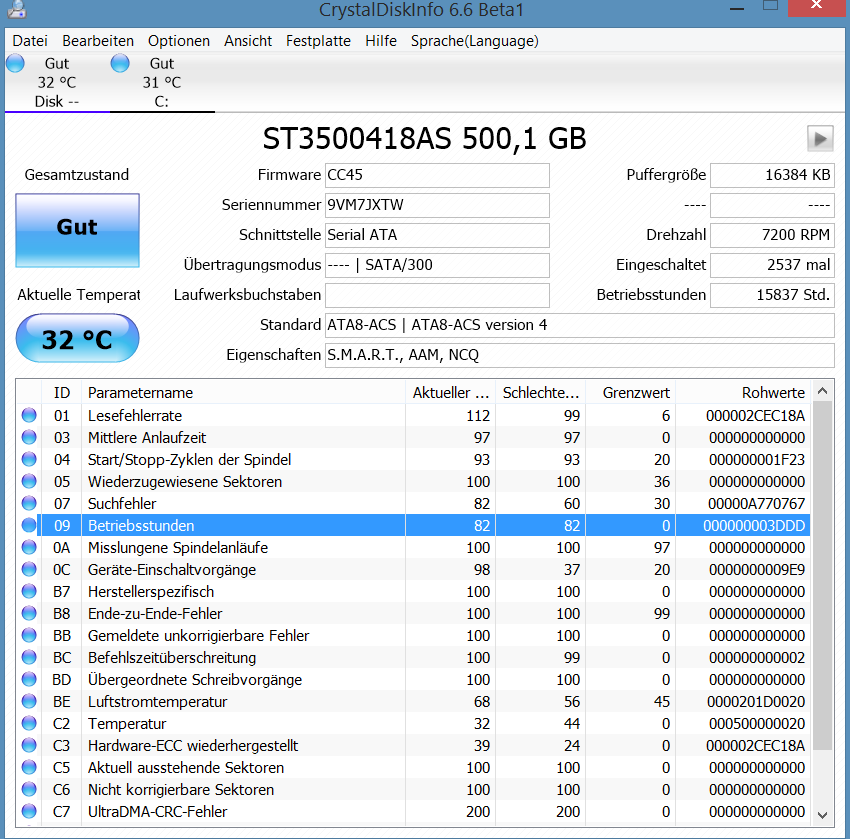Click the status orb of Temperatur C2 row
Screen dimensions: 850x839
(29, 723)
